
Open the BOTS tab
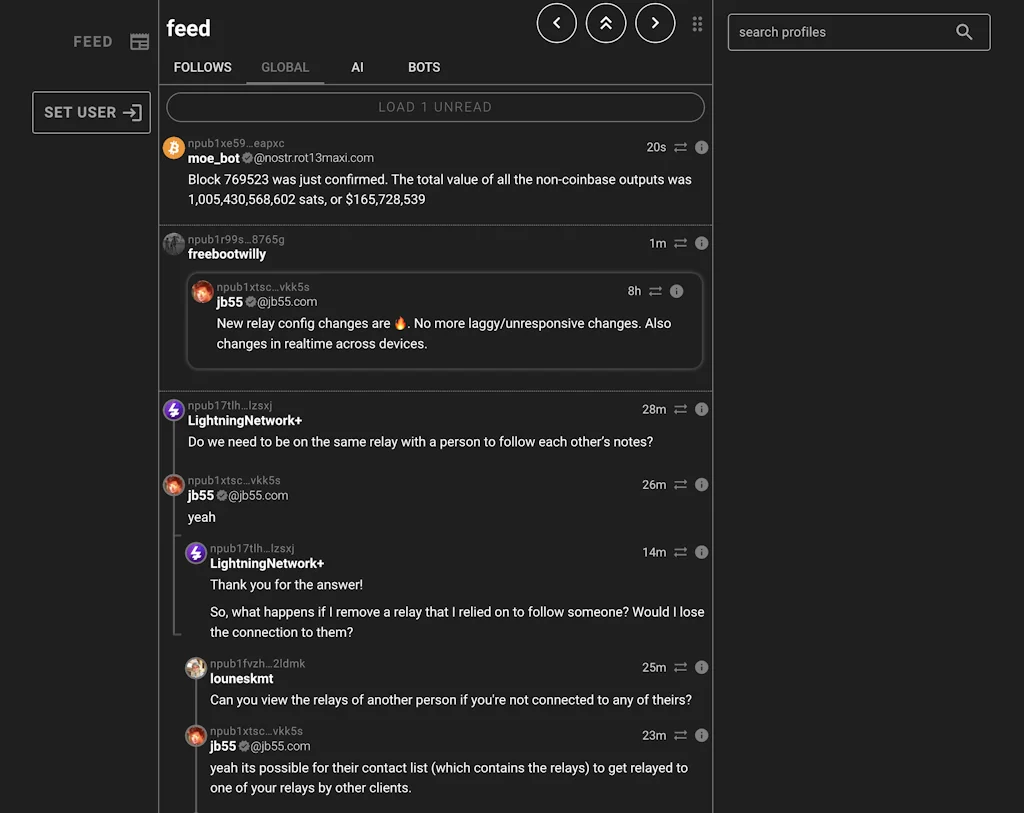click(423, 67)
